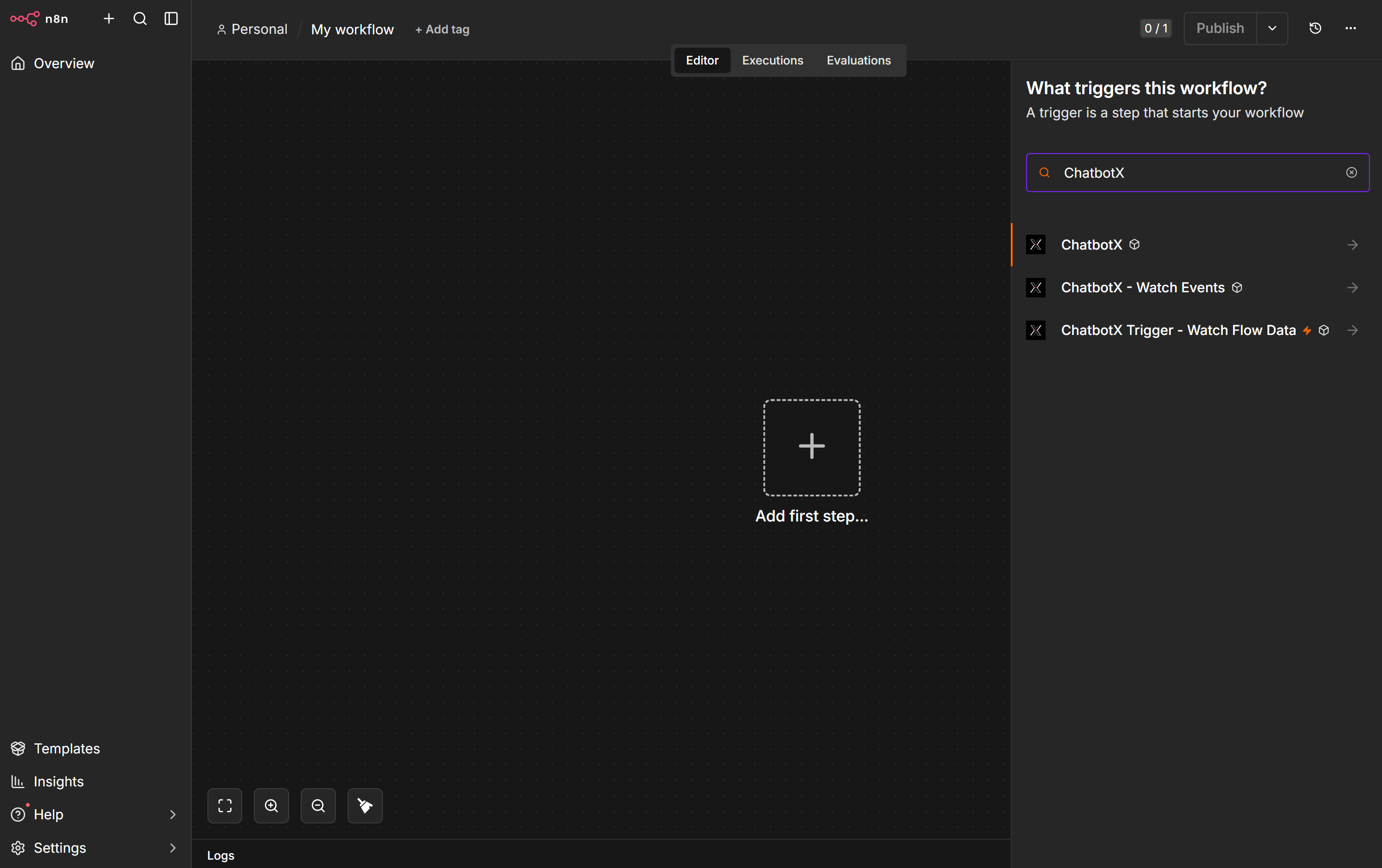Select ChatbotX - Watch Events result
Image resolution: width=1382 pixels, height=868 pixels.
[x=1196, y=288]
